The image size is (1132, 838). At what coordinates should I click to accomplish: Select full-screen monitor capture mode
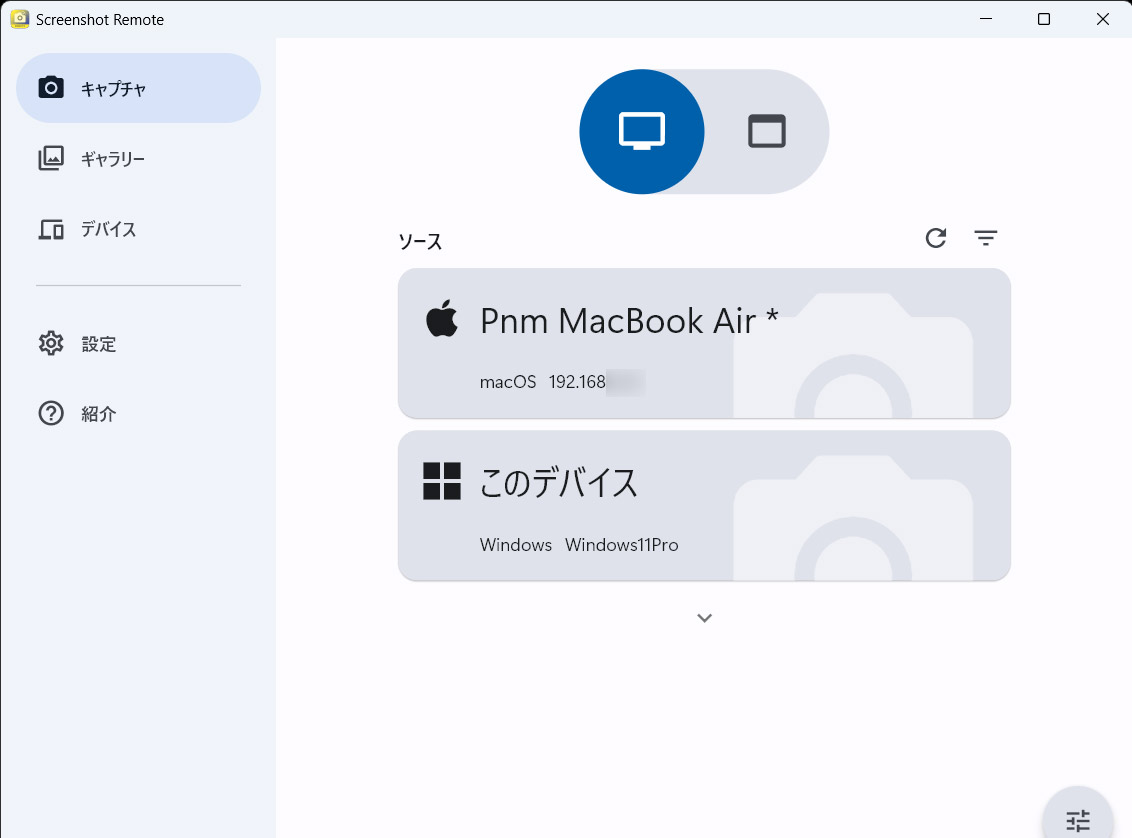point(642,131)
